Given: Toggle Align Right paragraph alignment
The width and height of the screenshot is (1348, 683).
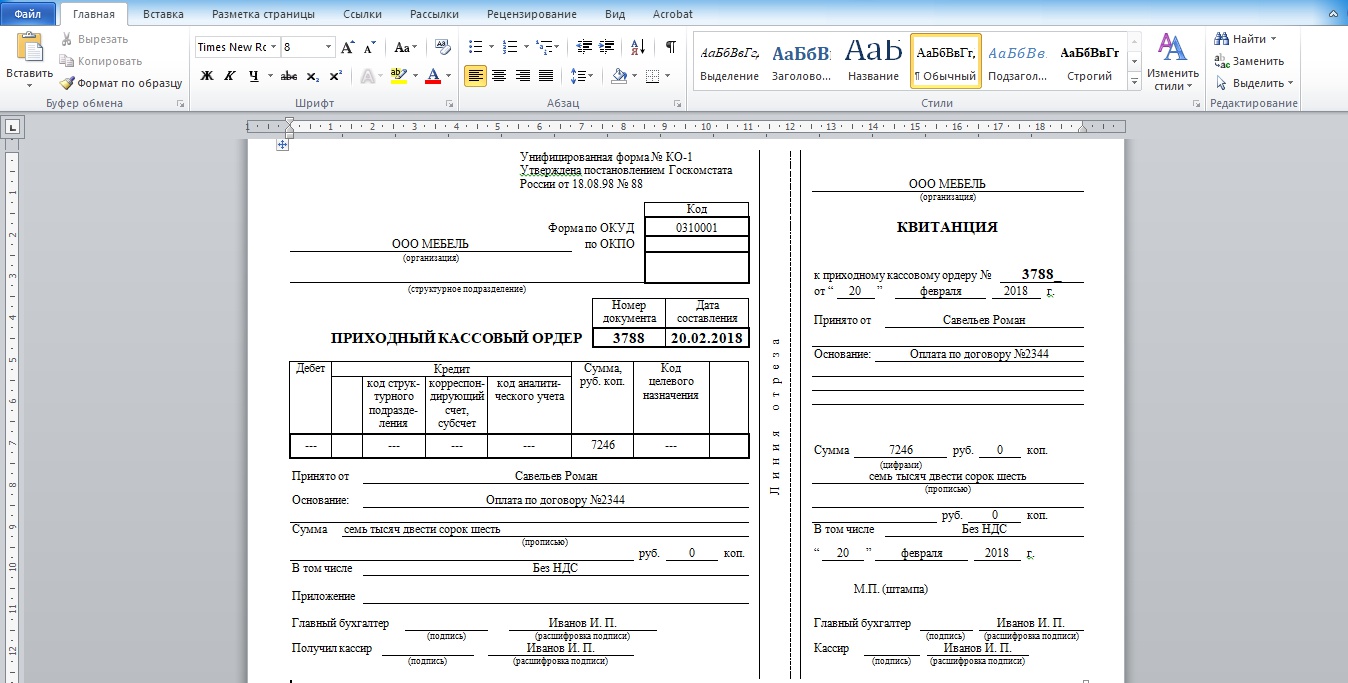Looking at the screenshot, I should (522, 76).
